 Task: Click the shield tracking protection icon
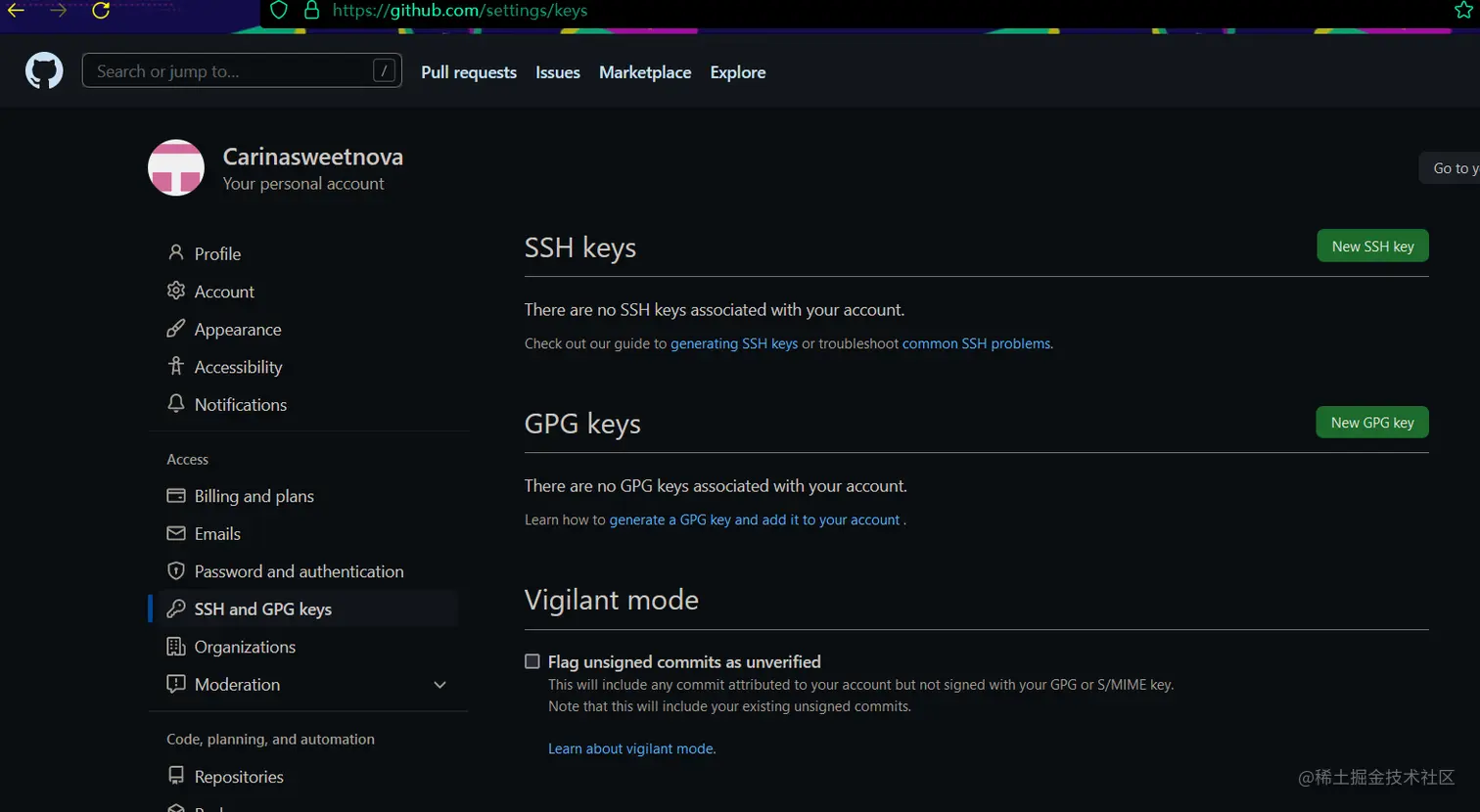pos(279,11)
